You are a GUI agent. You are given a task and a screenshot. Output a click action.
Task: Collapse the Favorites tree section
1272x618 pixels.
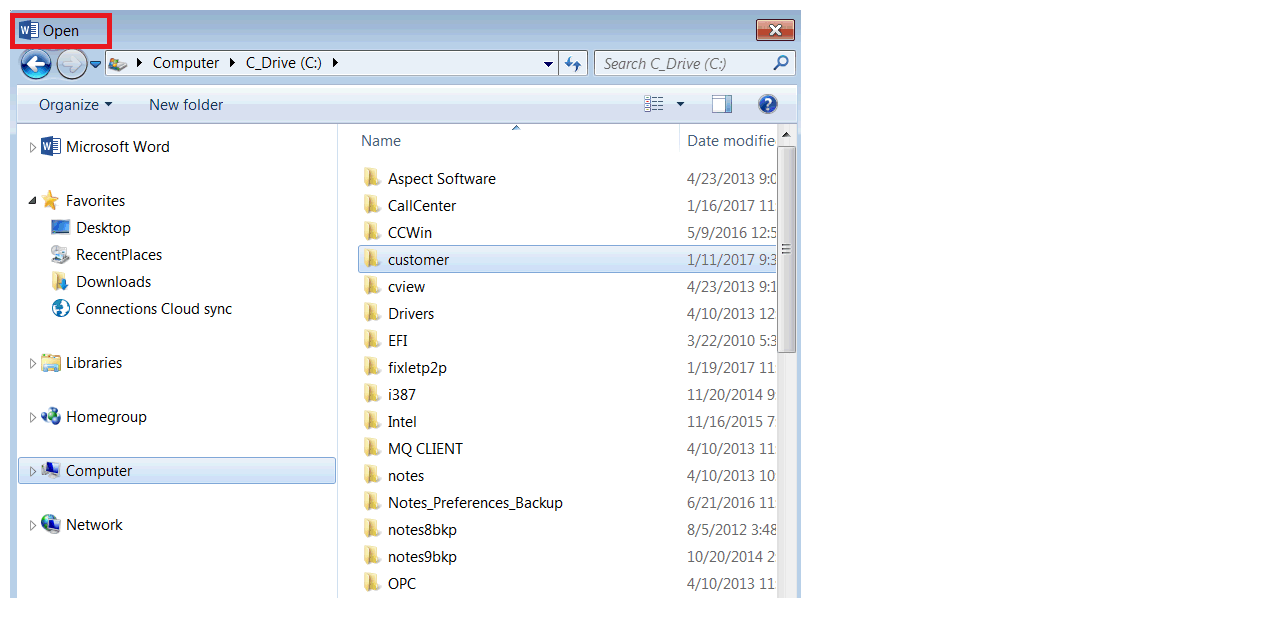click(x=32, y=201)
